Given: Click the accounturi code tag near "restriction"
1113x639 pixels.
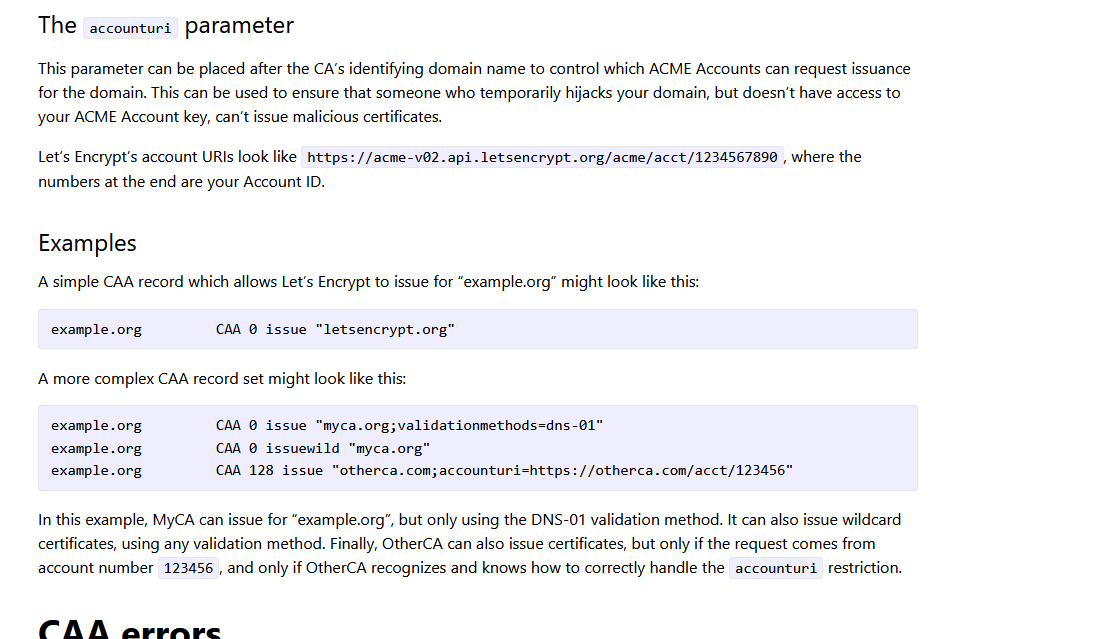Looking at the screenshot, I should 776,568.
